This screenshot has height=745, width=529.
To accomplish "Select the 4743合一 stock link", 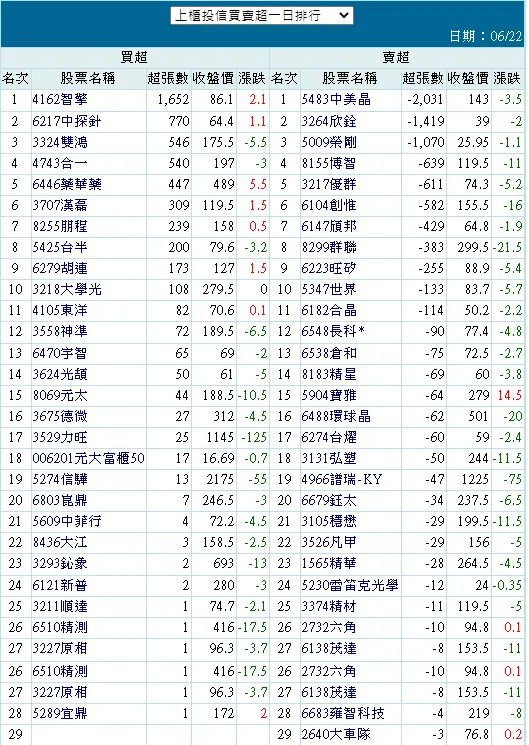I will coord(60,163).
